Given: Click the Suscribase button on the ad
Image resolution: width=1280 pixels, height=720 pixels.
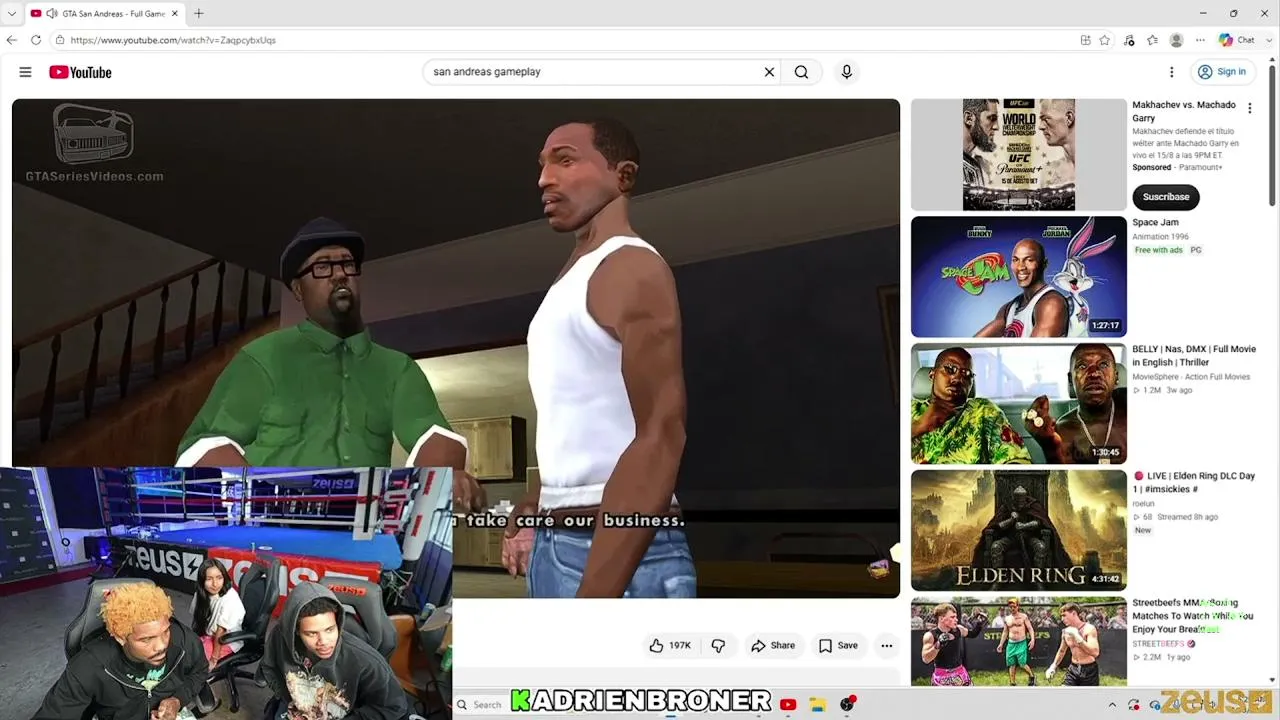Looking at the screenshot, I should 1166,197.
